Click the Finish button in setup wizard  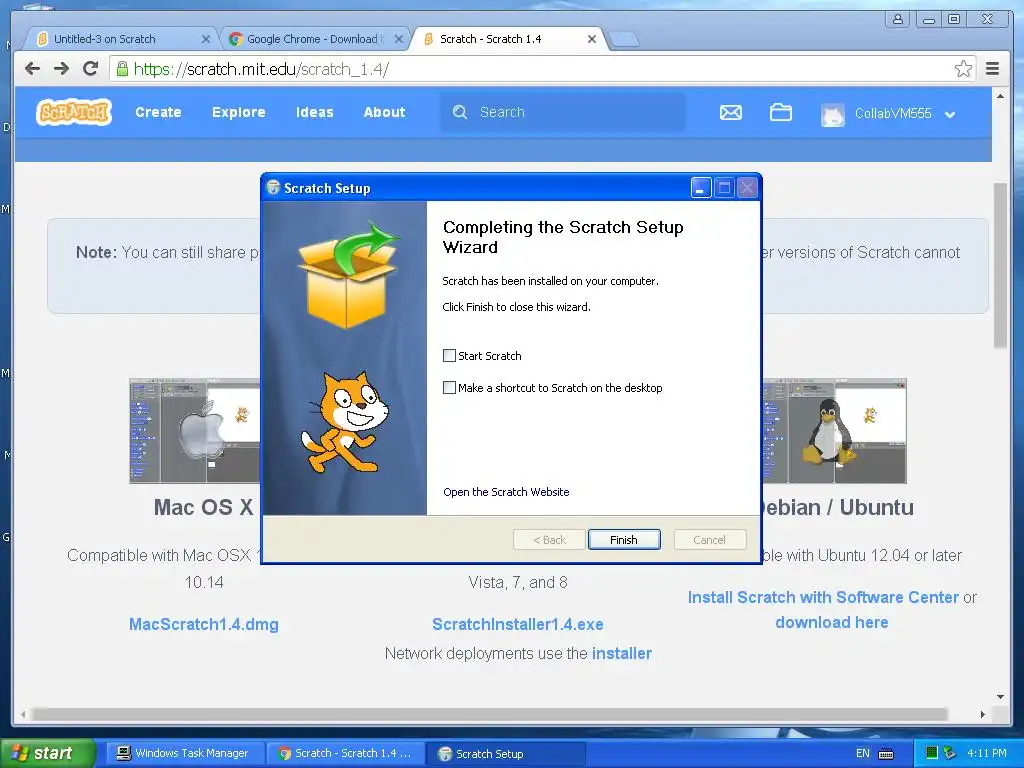click(624, 539)
